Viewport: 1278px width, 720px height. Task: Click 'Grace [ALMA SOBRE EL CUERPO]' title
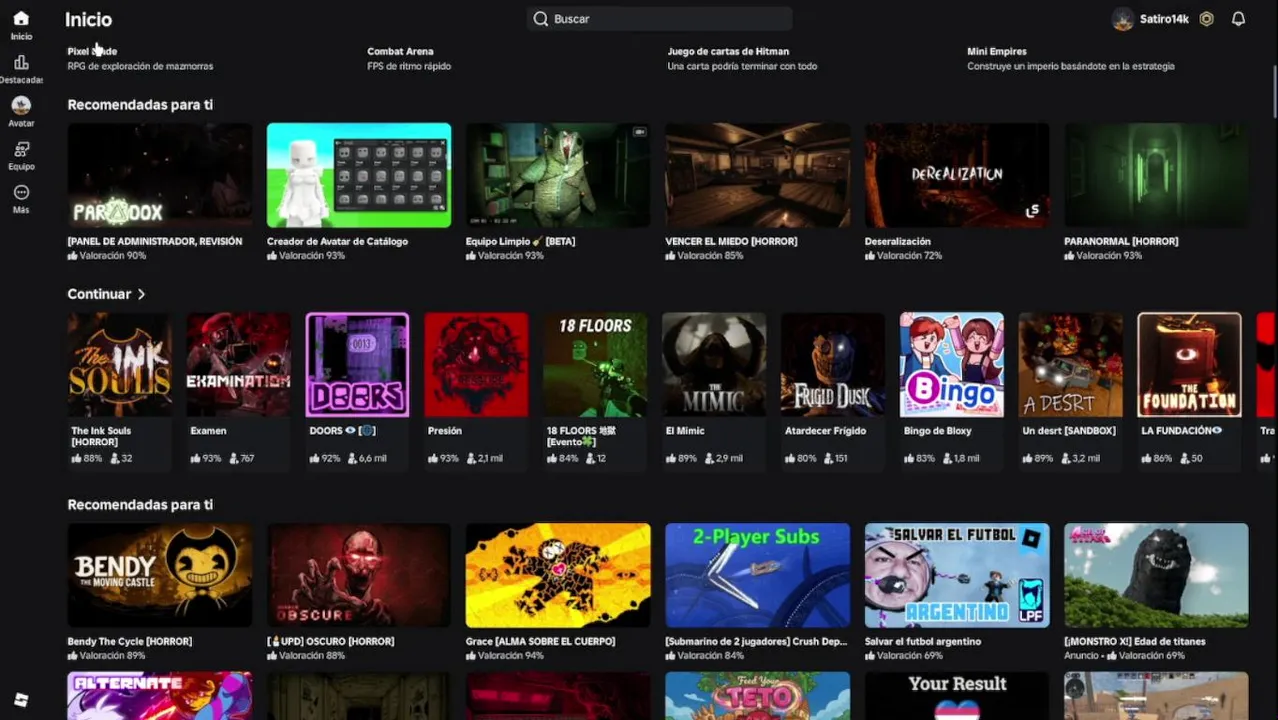point(540,641)
